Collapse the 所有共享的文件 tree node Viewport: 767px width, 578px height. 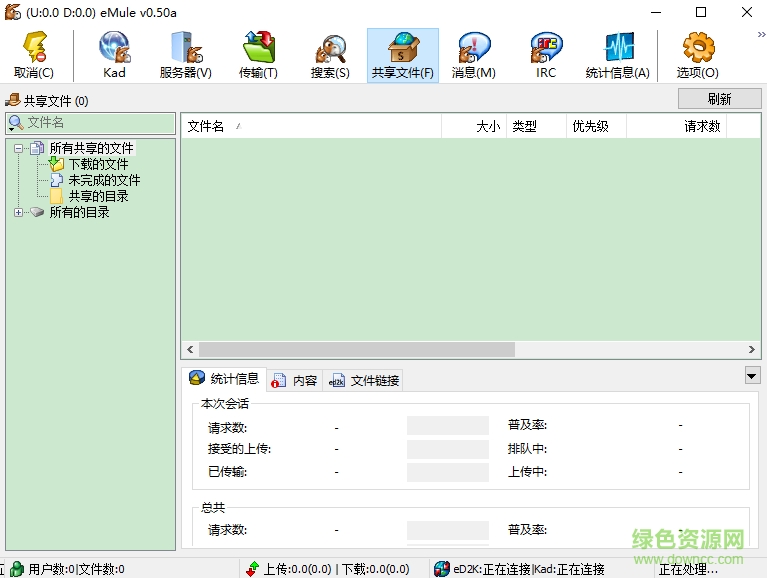pos(19,148)
